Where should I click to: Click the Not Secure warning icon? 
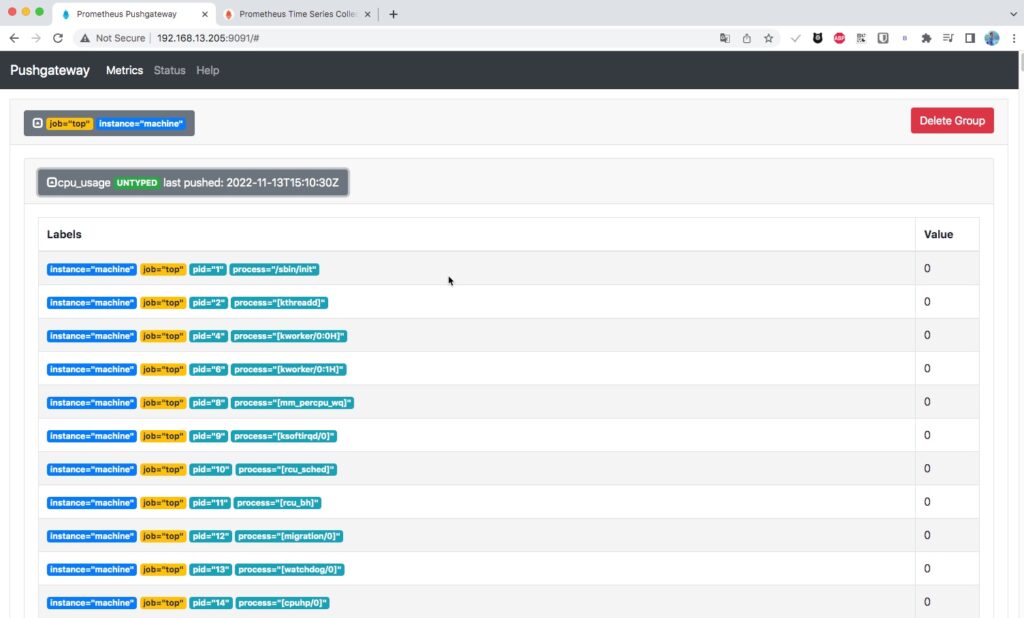[85, 38]
